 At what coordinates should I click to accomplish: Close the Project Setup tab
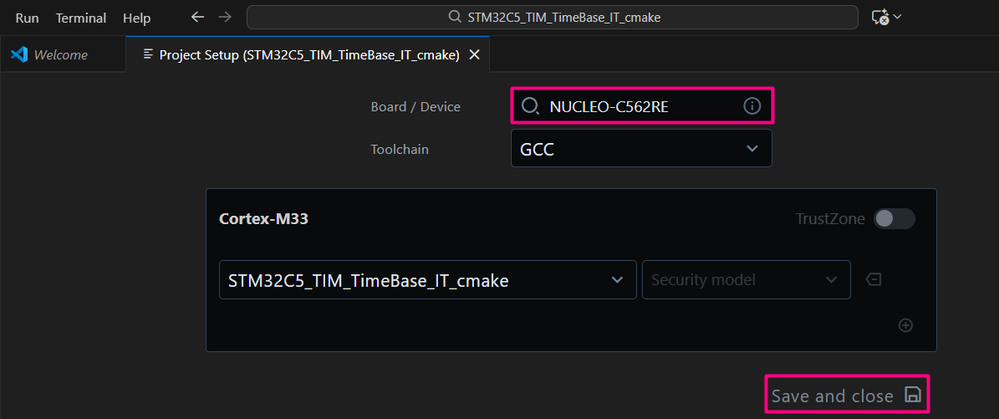coord(474,55)
